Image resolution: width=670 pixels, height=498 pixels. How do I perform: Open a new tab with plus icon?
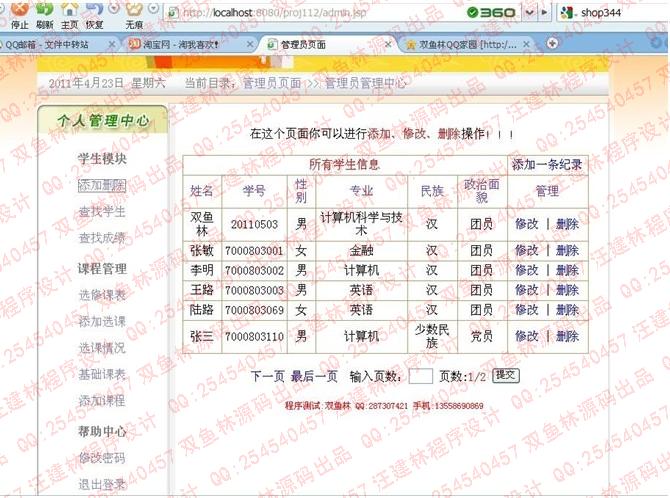[x=552, y=43]
